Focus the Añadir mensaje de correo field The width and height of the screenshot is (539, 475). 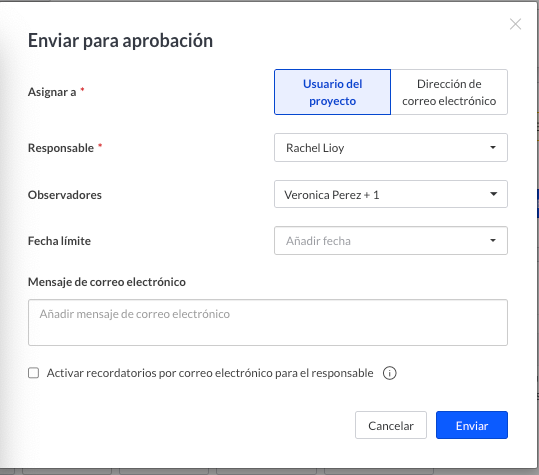coord(268,322)
